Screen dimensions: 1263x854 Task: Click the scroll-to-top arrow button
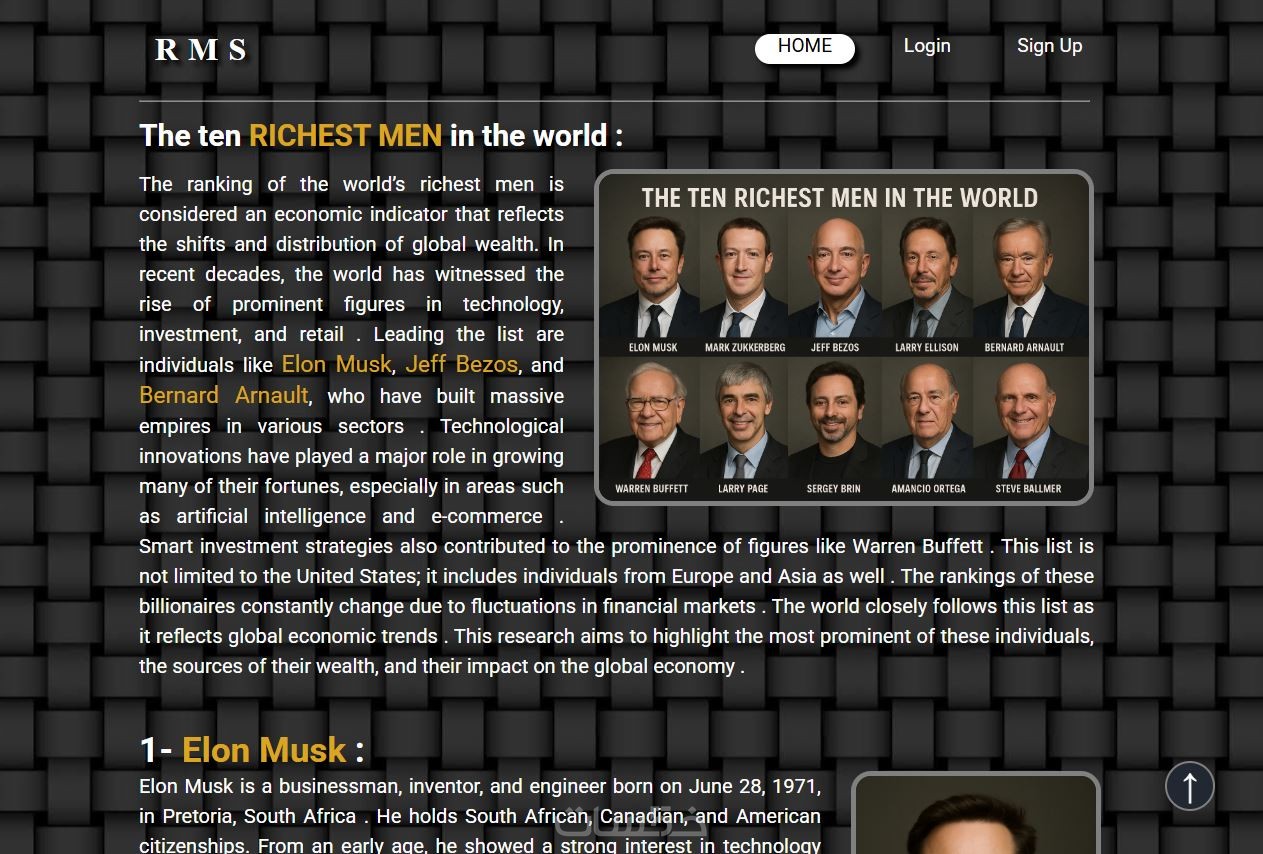1189,786
